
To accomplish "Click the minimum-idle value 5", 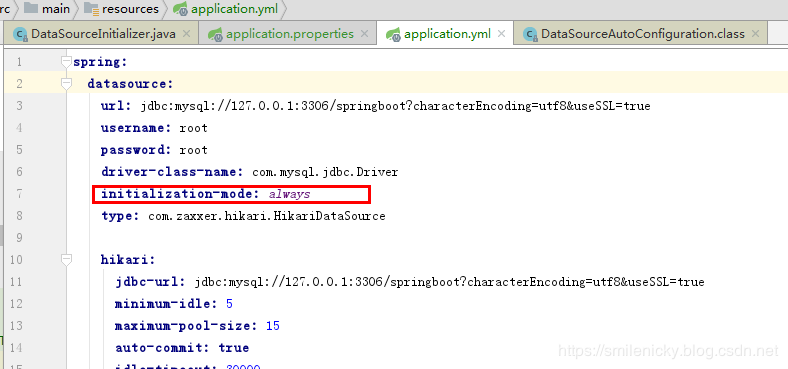I will click(229, 304).
